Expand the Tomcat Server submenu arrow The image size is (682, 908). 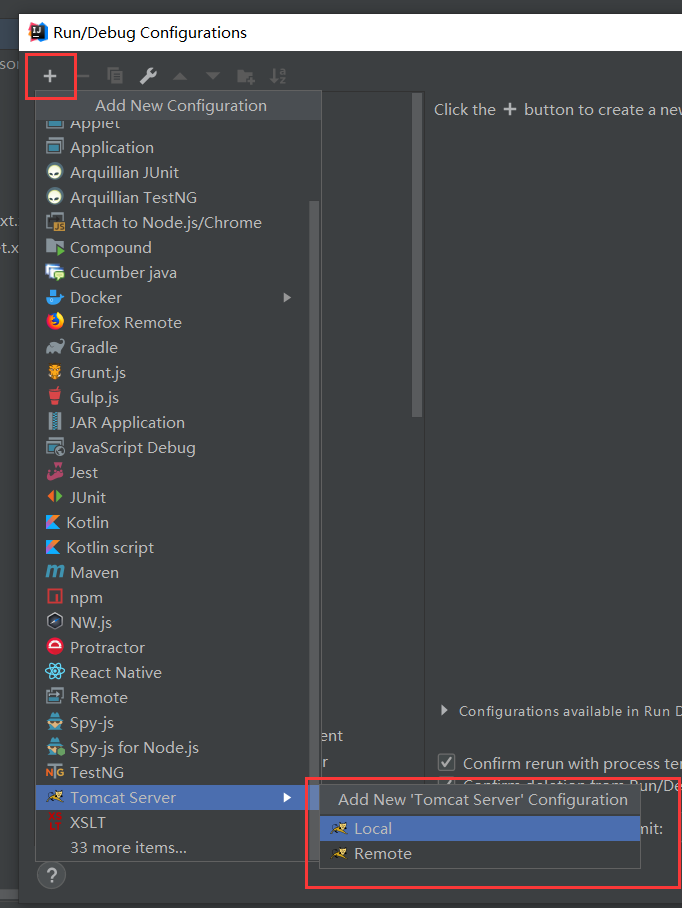287,797
